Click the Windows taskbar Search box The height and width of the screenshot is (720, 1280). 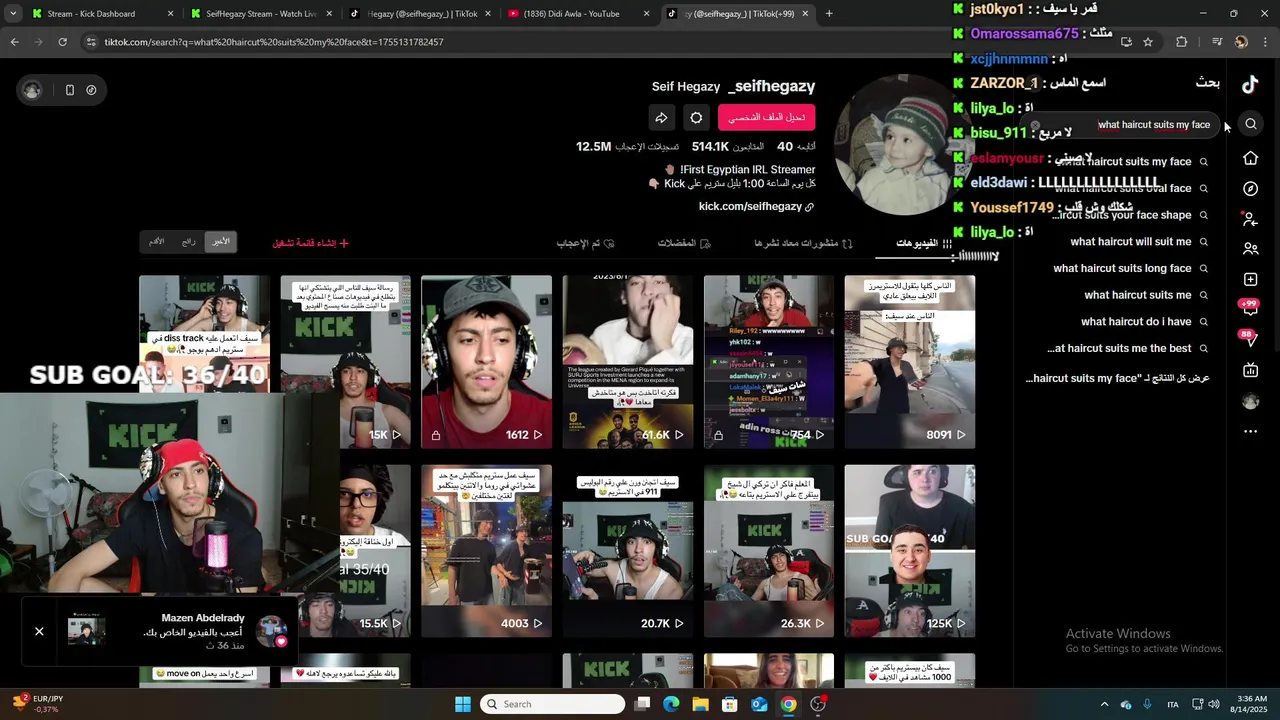pos(552,704)
